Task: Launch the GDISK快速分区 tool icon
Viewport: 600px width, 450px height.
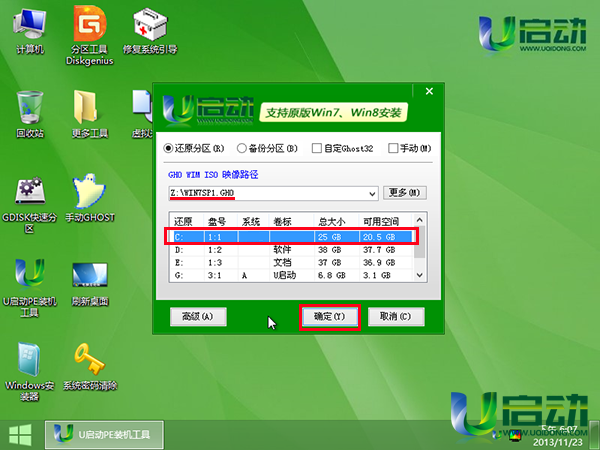Action: coord(29,192)
